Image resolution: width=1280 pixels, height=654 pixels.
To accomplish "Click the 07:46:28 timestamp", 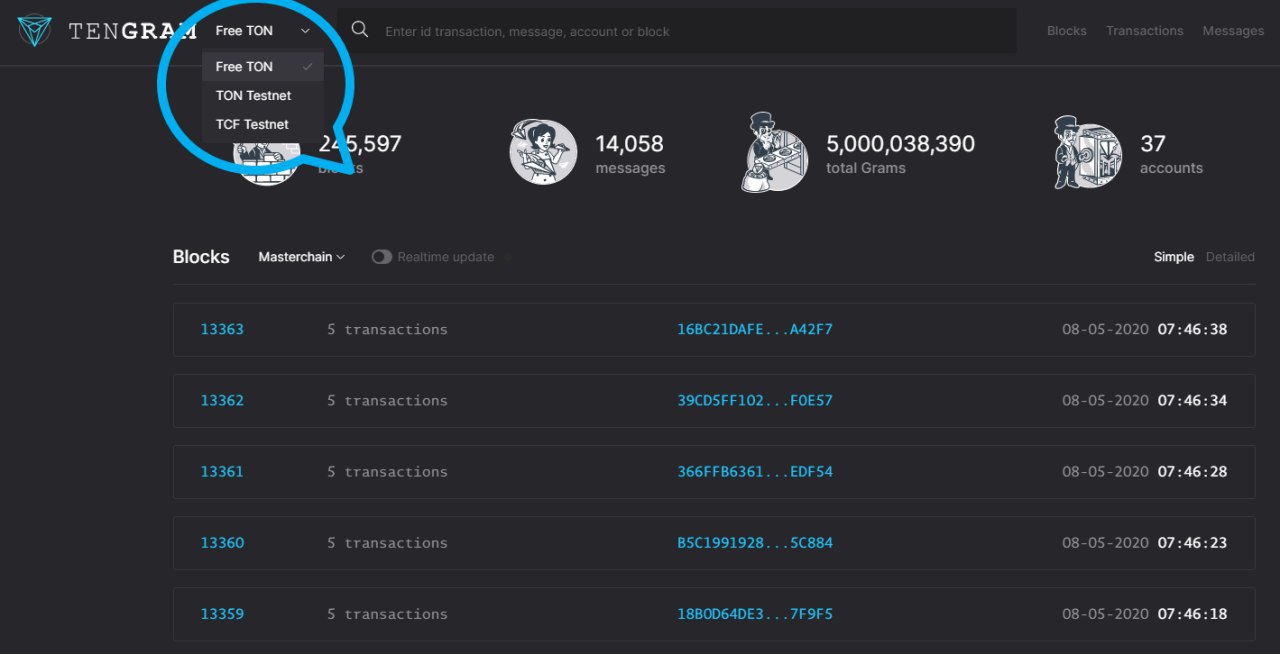I will point(1192,471).
